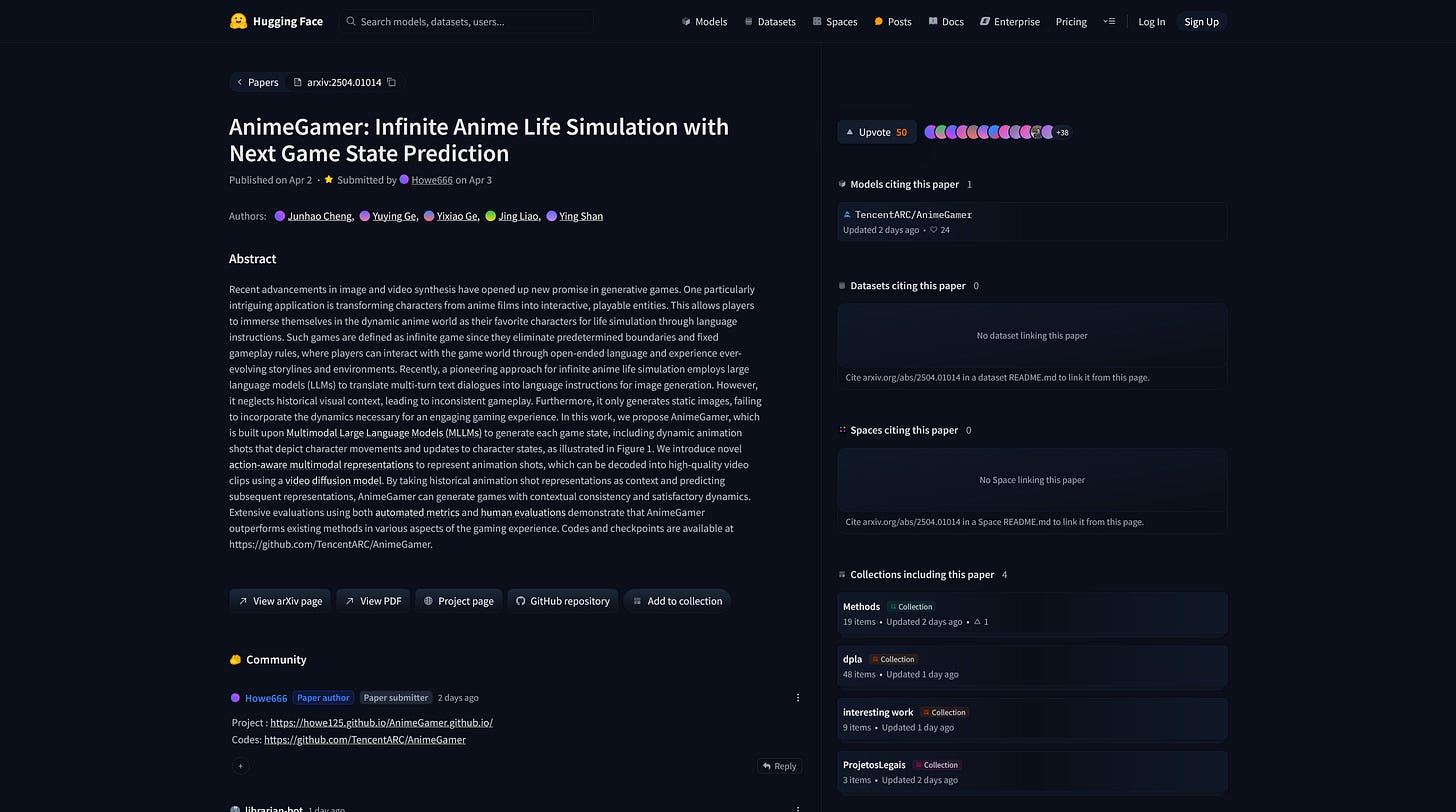Open librarian-bot comment options menu
This screenshot has width=1456, height=812.
(x=798, y=808)
